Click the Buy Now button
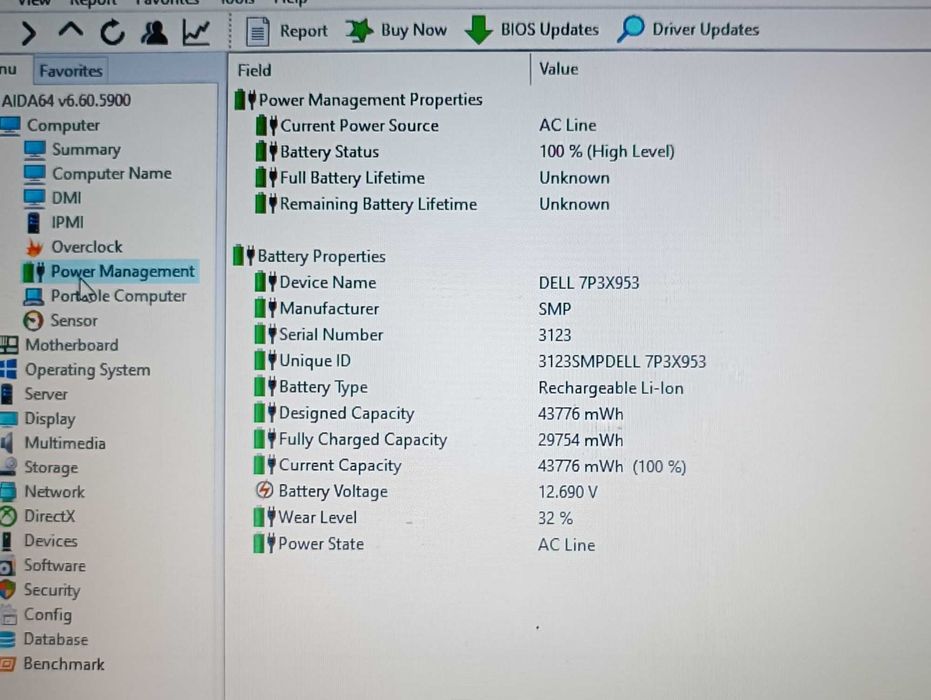 (x=397, y=30)
